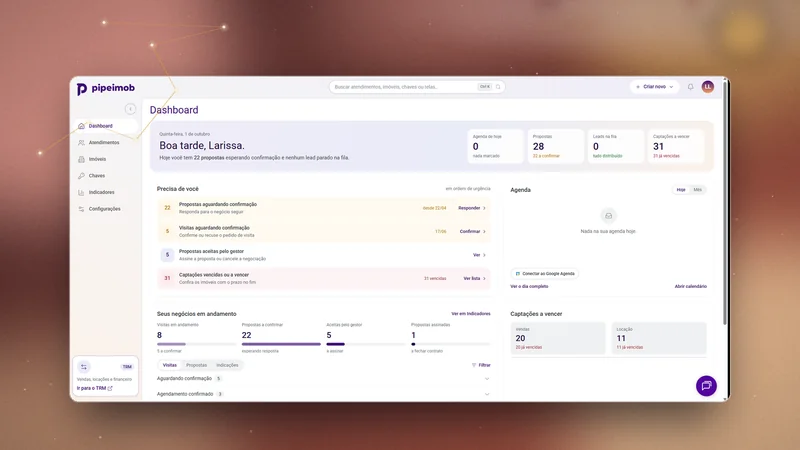The image size is (800, 450).
Task: Open the Imóveis sidebar item
Action: [105, 159]
